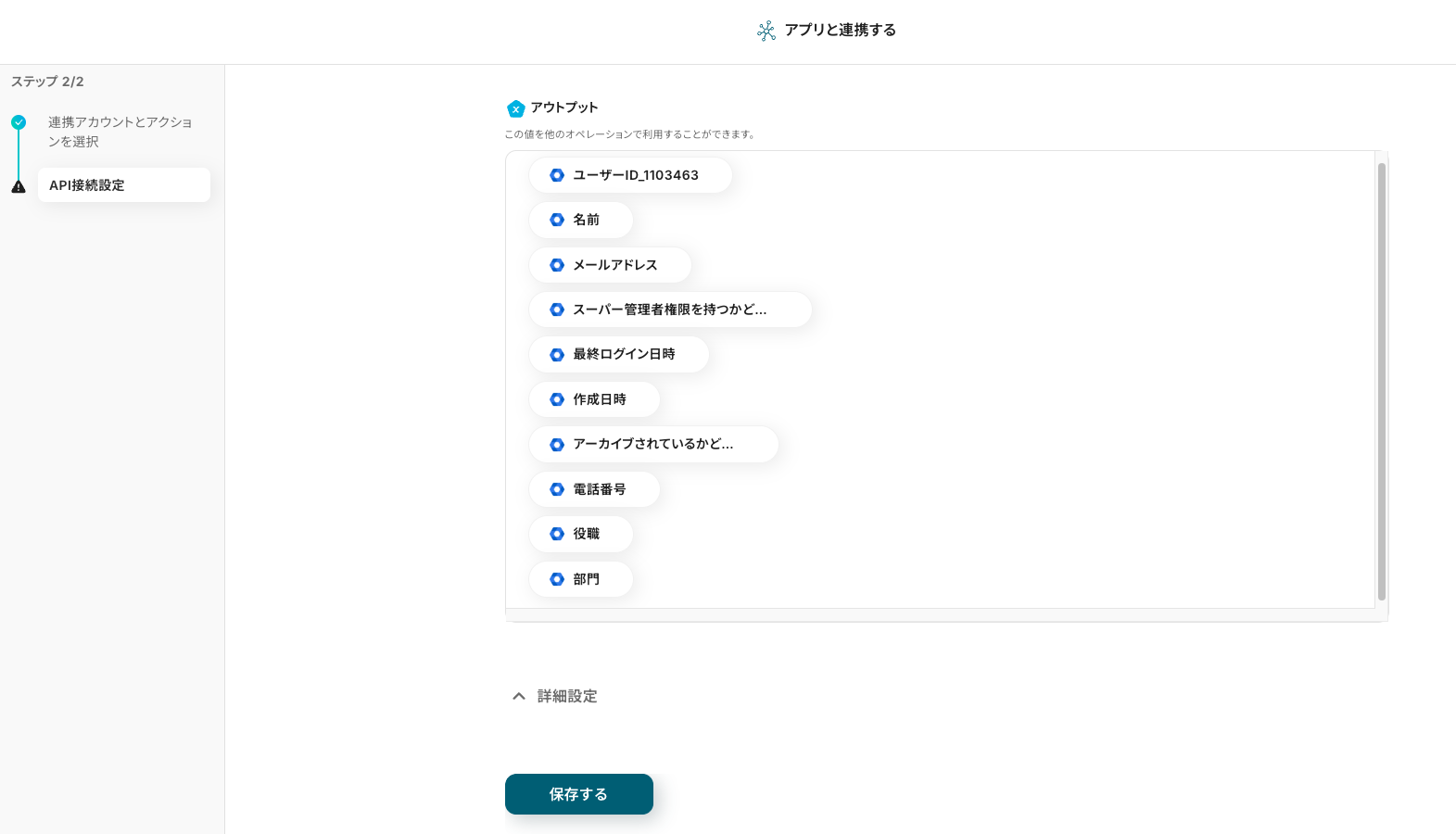Select the アーカイブされているかど... output chip

tap(652, 444)
